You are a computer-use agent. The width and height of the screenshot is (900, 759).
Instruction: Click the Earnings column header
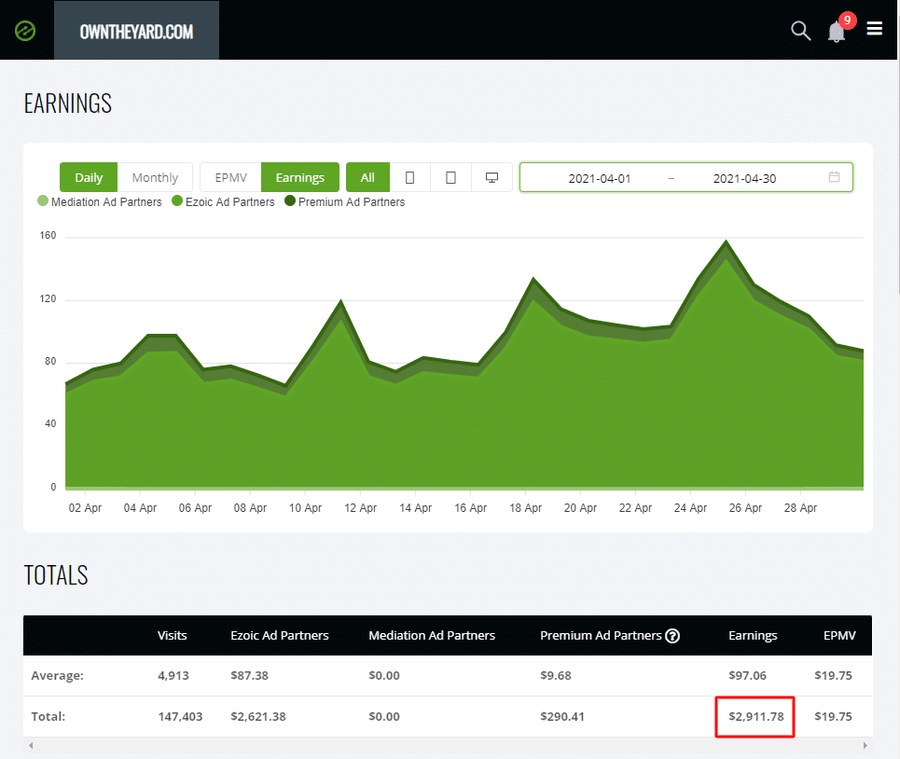click(752, 636)
